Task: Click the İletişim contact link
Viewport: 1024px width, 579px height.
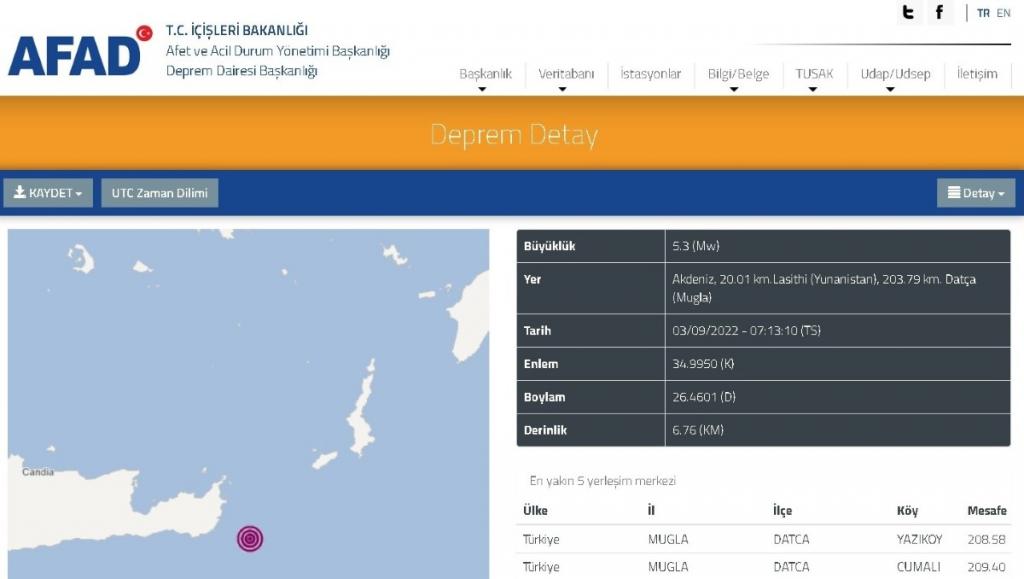Action: point(977,74)
